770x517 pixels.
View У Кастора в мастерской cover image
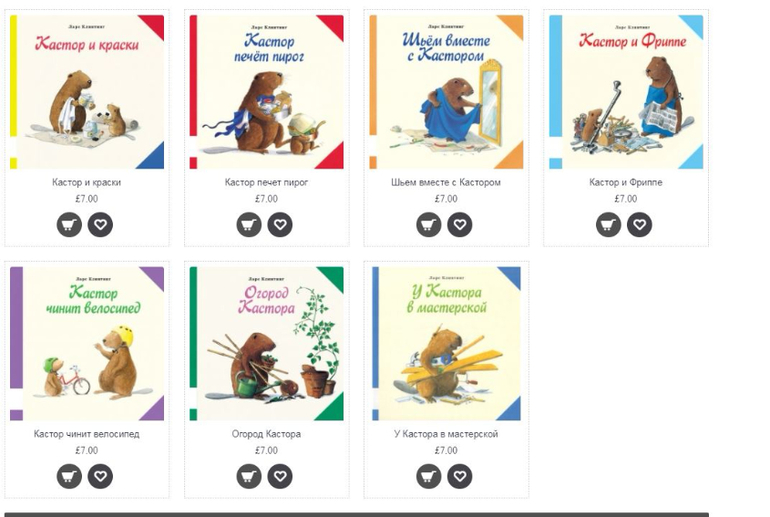point(446,343)
